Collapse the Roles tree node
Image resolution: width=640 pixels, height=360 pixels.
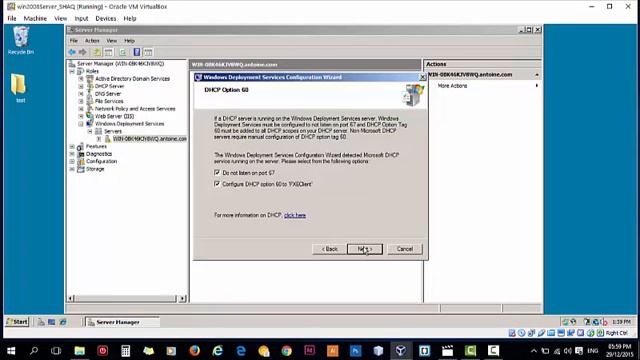click(x=72, y=71)
